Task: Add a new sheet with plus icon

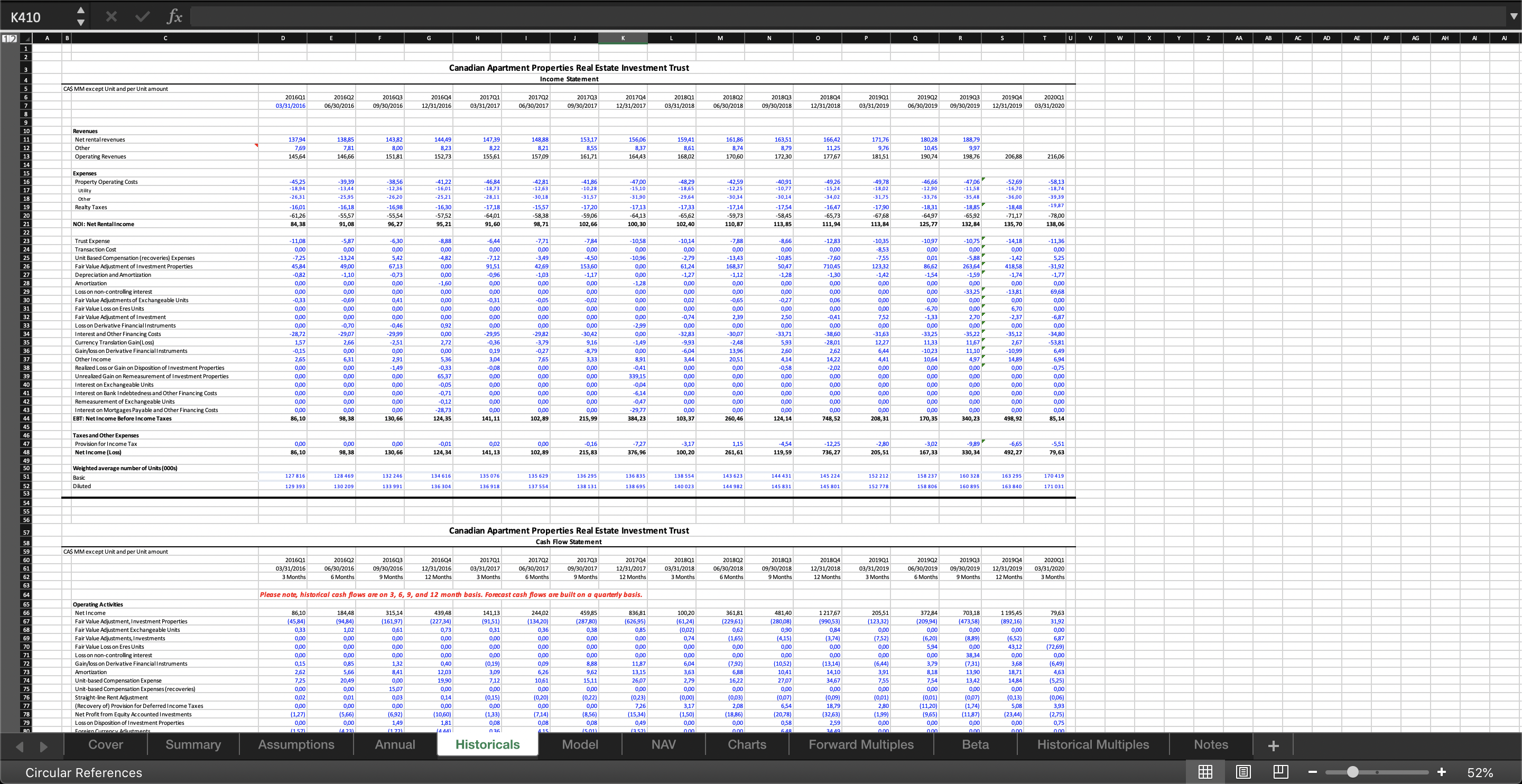Action: (x=1273, y=745)
